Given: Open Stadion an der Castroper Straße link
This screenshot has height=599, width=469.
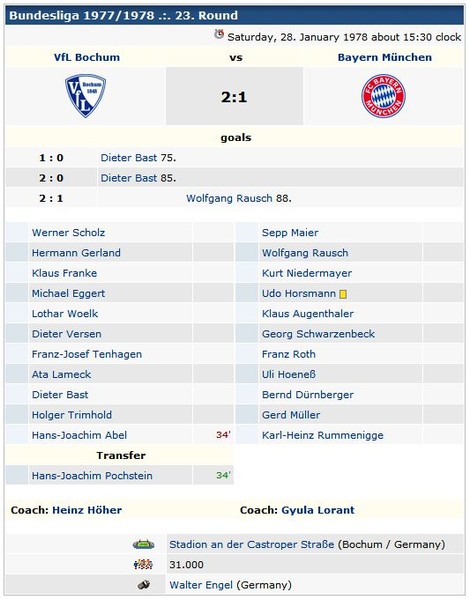Looking at the screenshot, I should 252,544.
